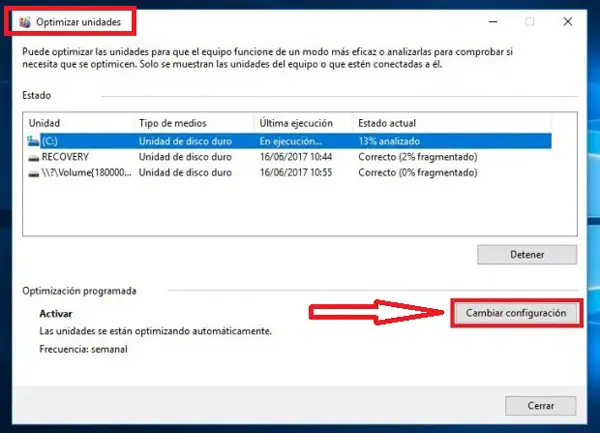Click the \\?\Volume{180000 drive icon
600x433 pixels.
click(34, 174)
